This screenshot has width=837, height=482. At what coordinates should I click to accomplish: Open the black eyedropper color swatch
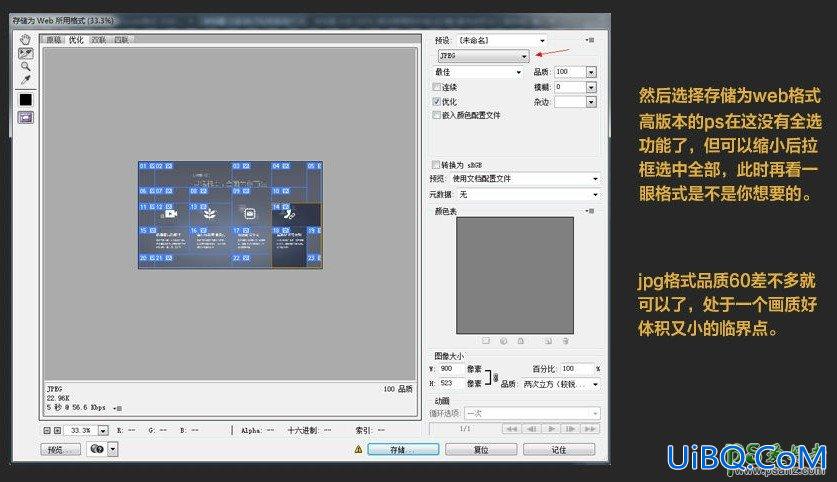point(26,99)
